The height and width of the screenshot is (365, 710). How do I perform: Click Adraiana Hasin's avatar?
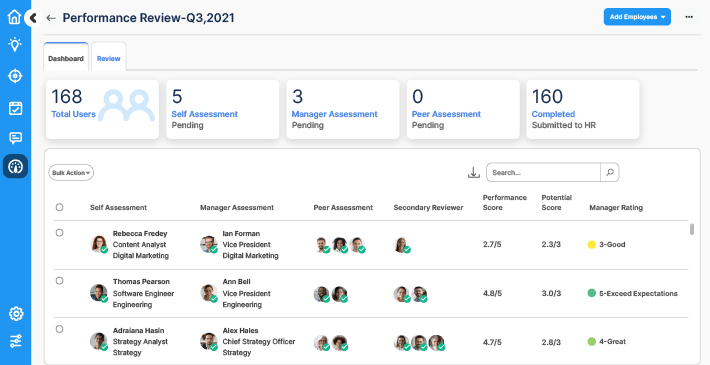(99, 341)
